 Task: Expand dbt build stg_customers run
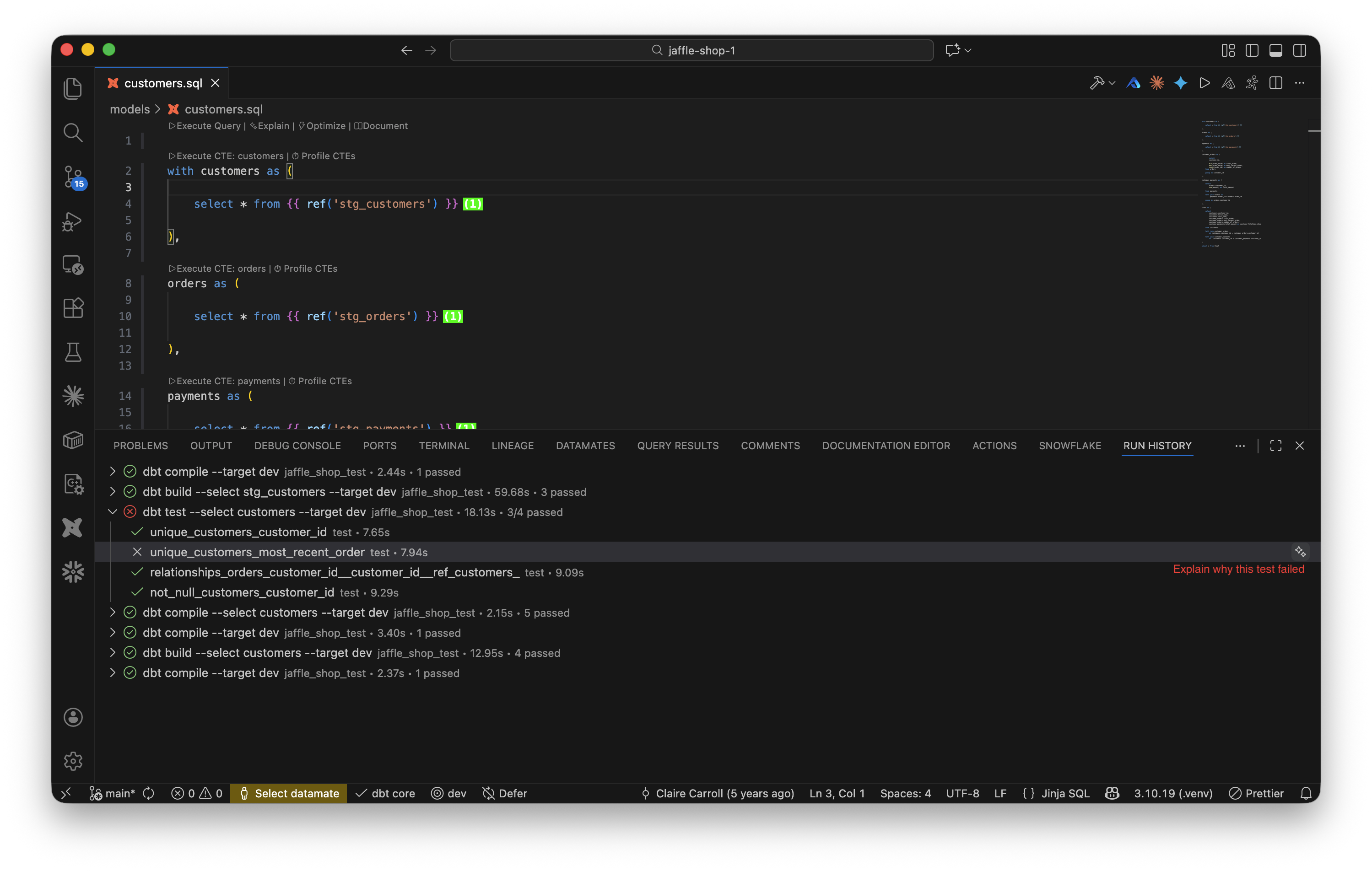(x=112, y=491)
